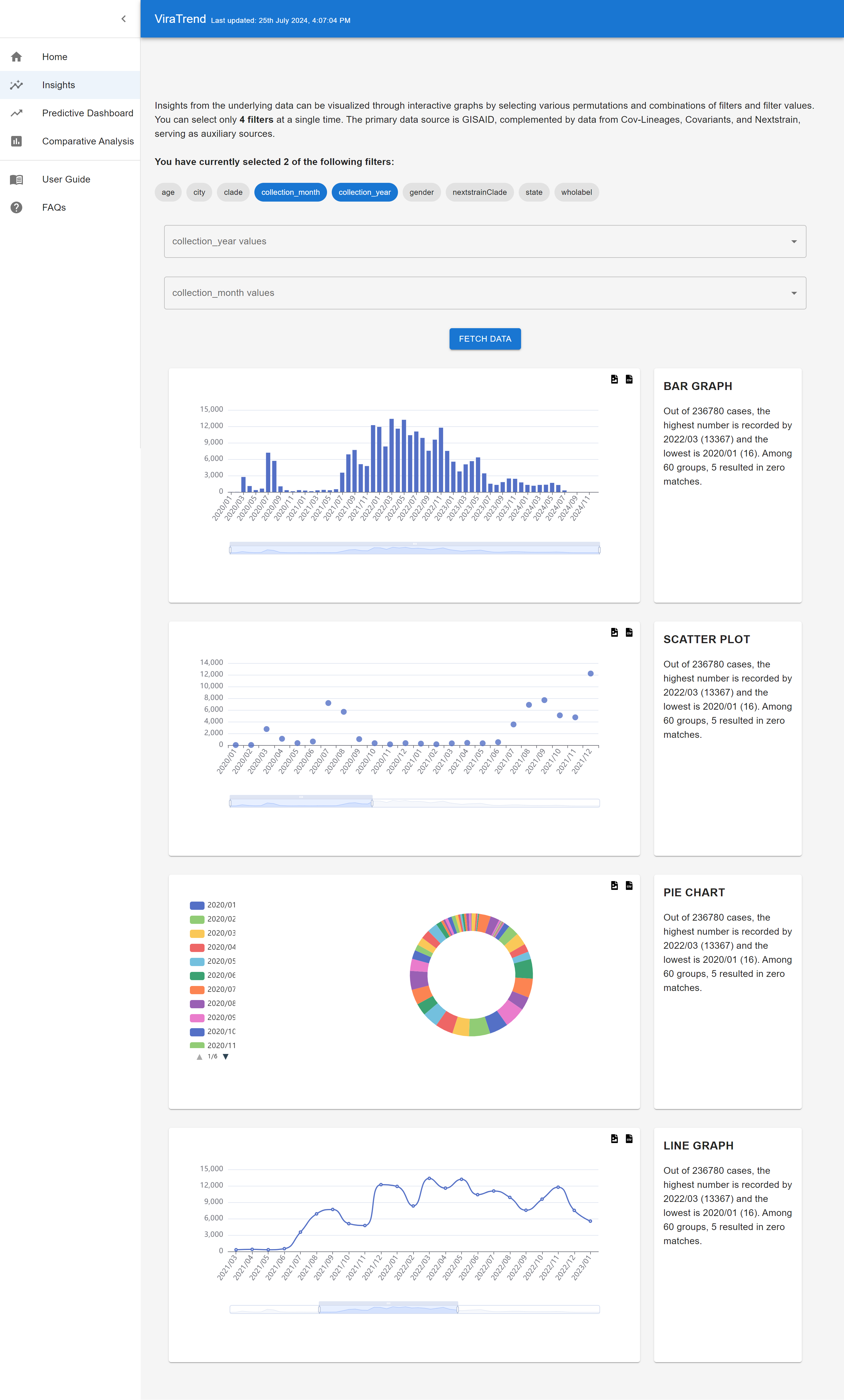Export line graph data as CSV
Viewport: 844px width, 1400px height.
coord(629,1139)
